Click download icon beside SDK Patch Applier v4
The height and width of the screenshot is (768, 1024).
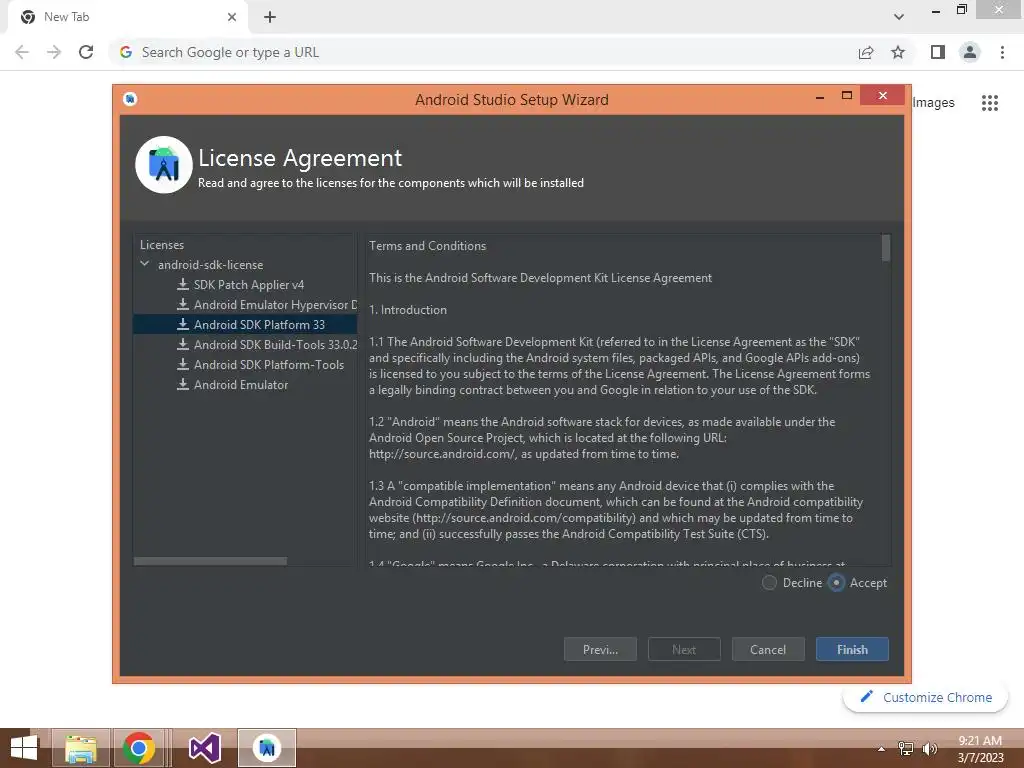point(183,285)
